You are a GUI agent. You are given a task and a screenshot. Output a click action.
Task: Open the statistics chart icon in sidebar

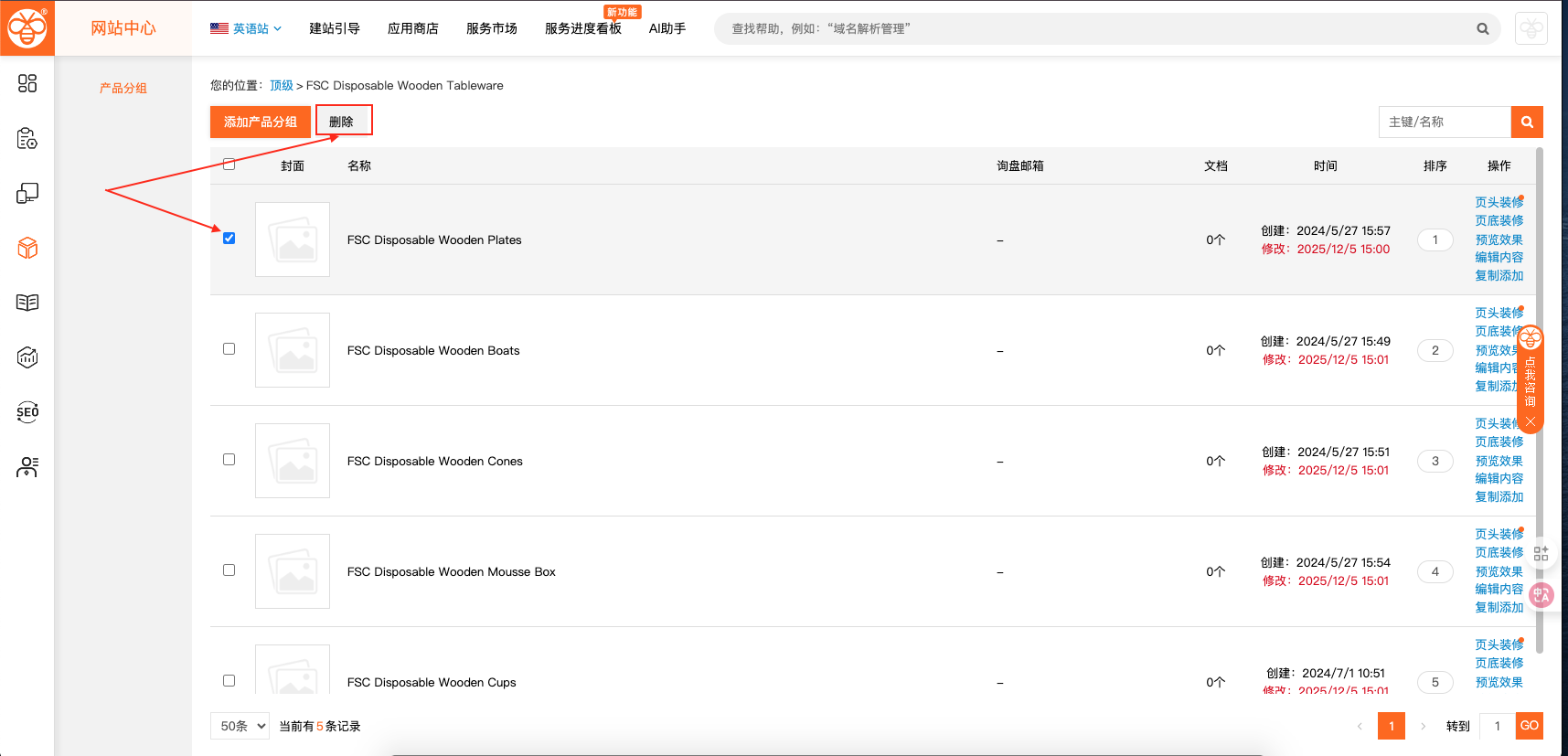click(x=27, y=357)
